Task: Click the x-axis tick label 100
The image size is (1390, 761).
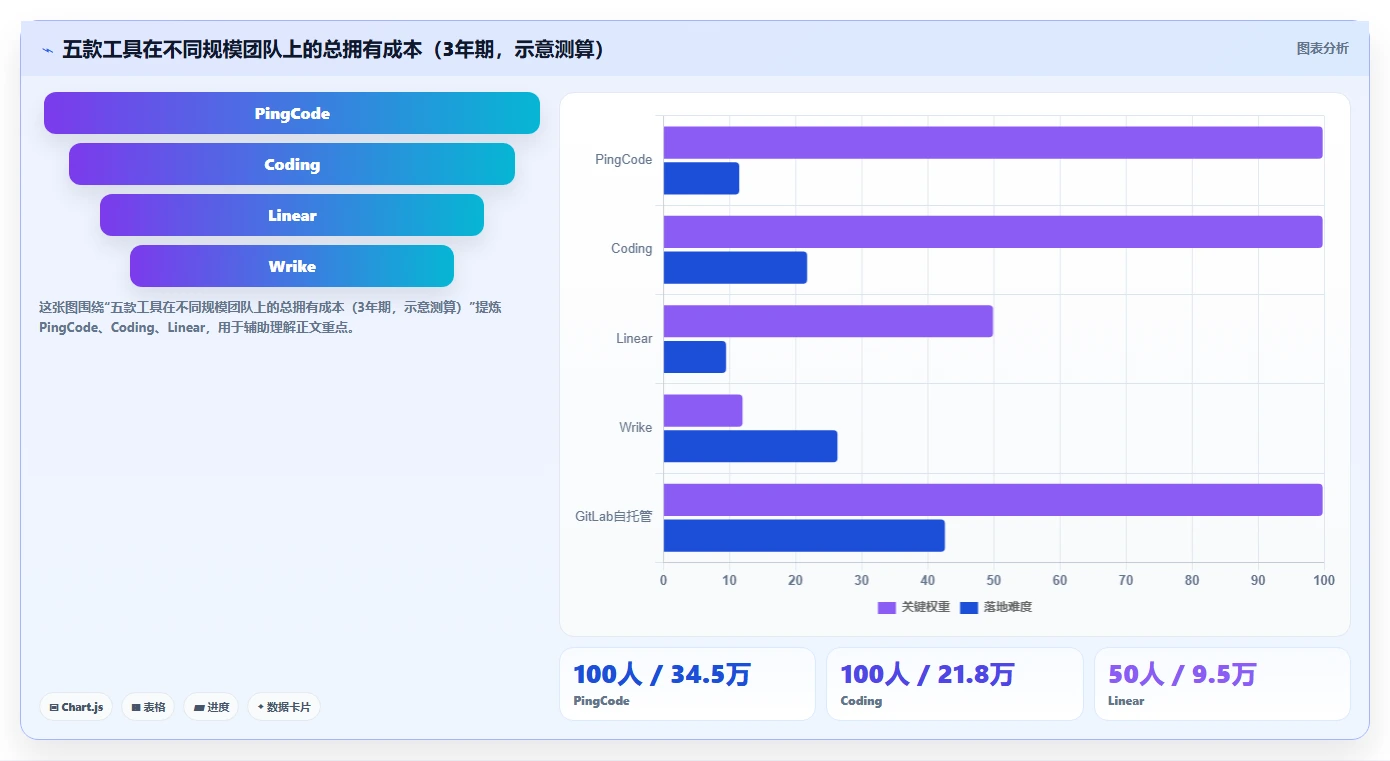Action: tap(1323, 581)
